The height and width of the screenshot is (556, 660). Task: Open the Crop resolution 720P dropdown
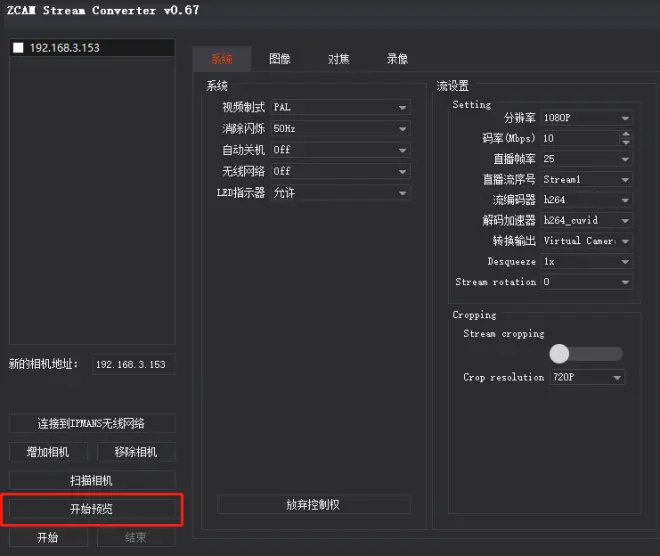[x=587, y=377]
